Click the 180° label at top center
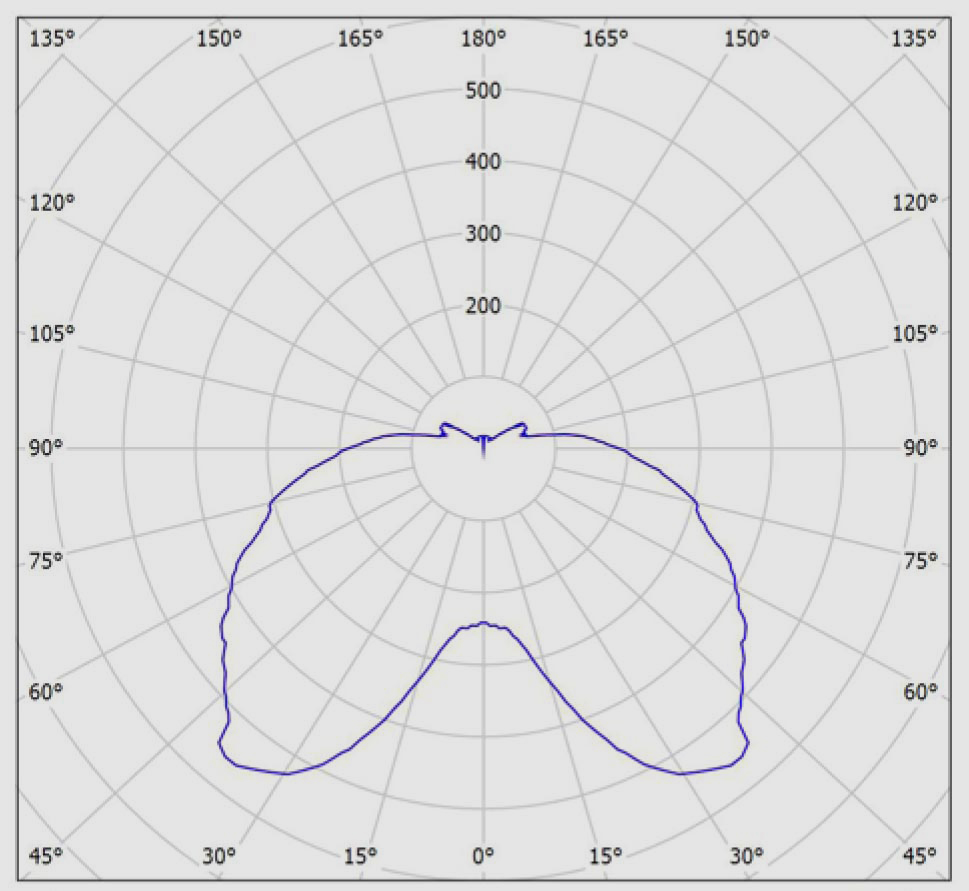 point(484,38)
